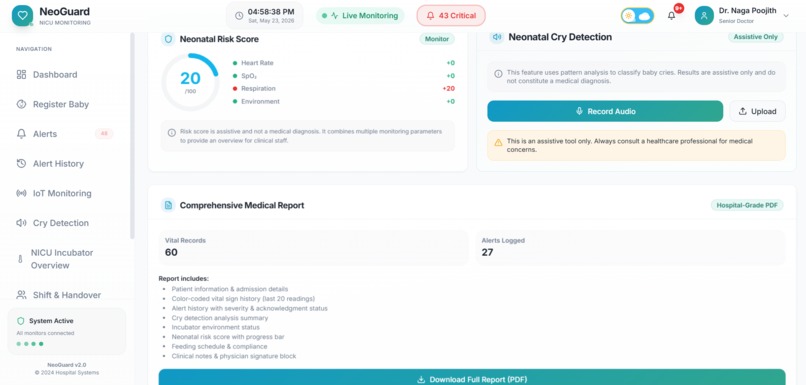Click the System Active shield icon
The image size is (806, 385).
coord(21,321)
